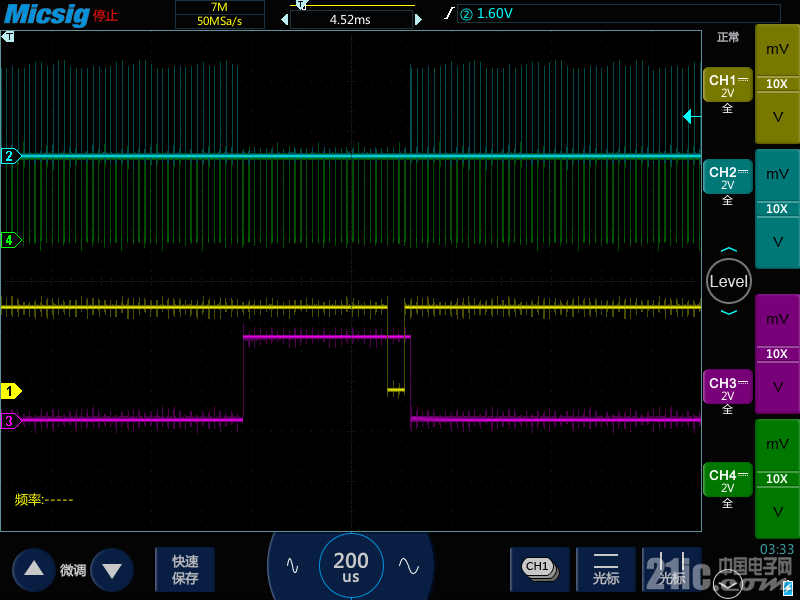Toggle the CH3 channel button
This screenshot has height=600, width=800.
click(x=728, y=387)
